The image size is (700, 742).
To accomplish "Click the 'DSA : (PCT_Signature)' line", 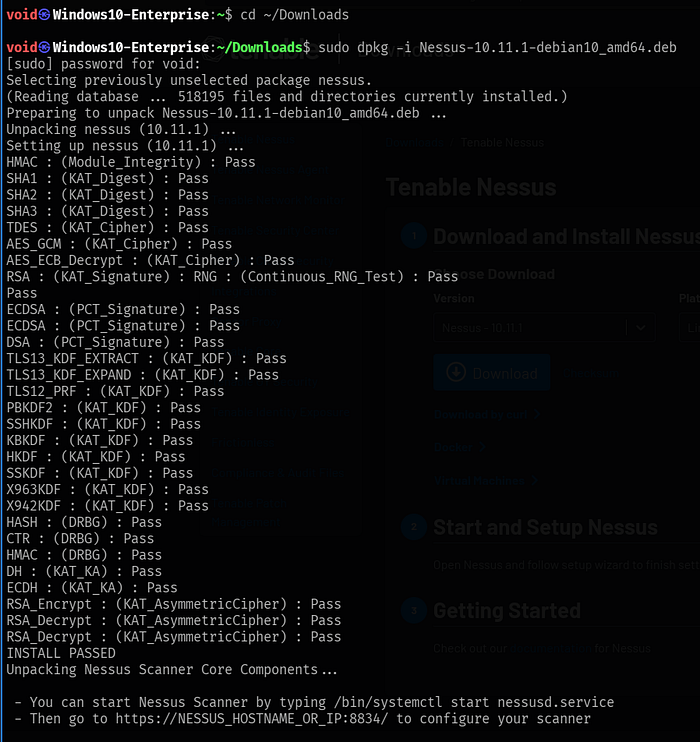I will (x=115, y=342).
